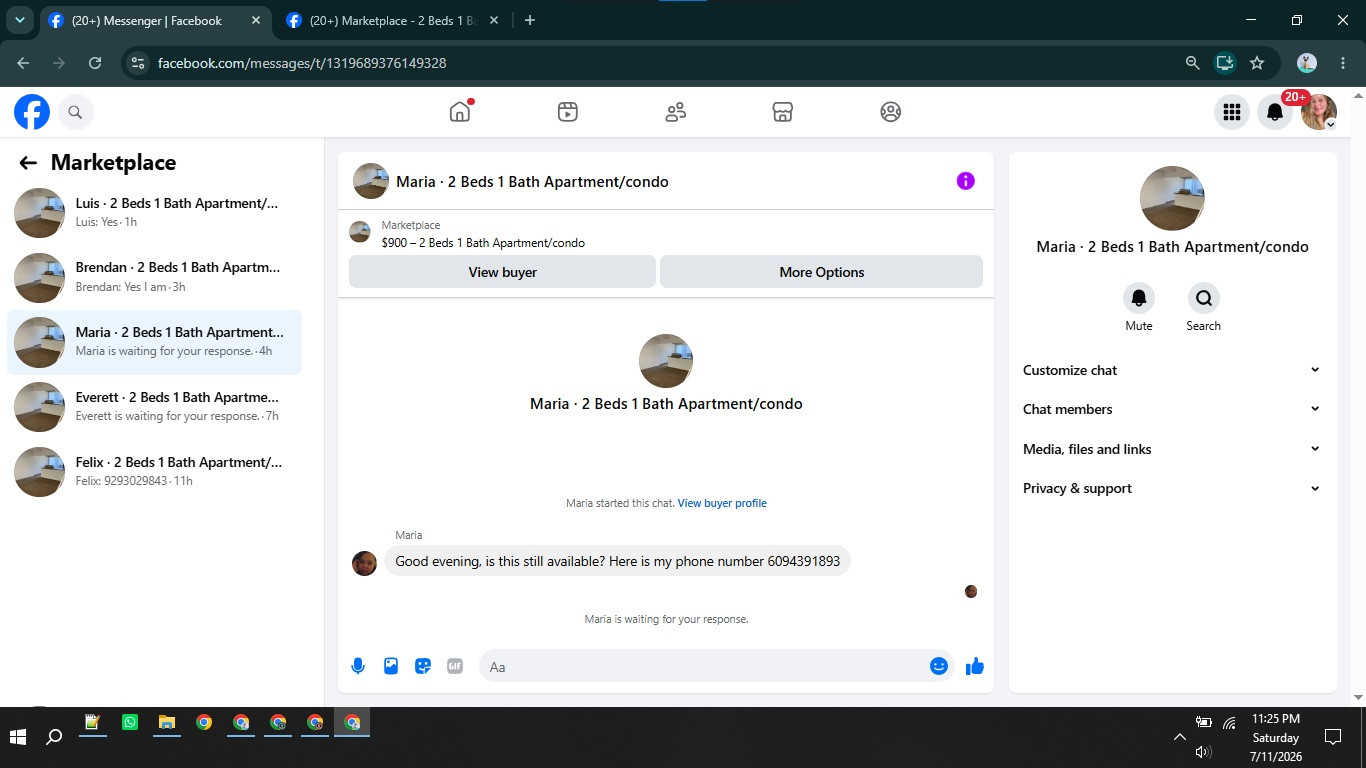The width and height of the screenshot is (1366, 768).
Task: Open Felix conversation in list
Action: [x=155, y=471]
